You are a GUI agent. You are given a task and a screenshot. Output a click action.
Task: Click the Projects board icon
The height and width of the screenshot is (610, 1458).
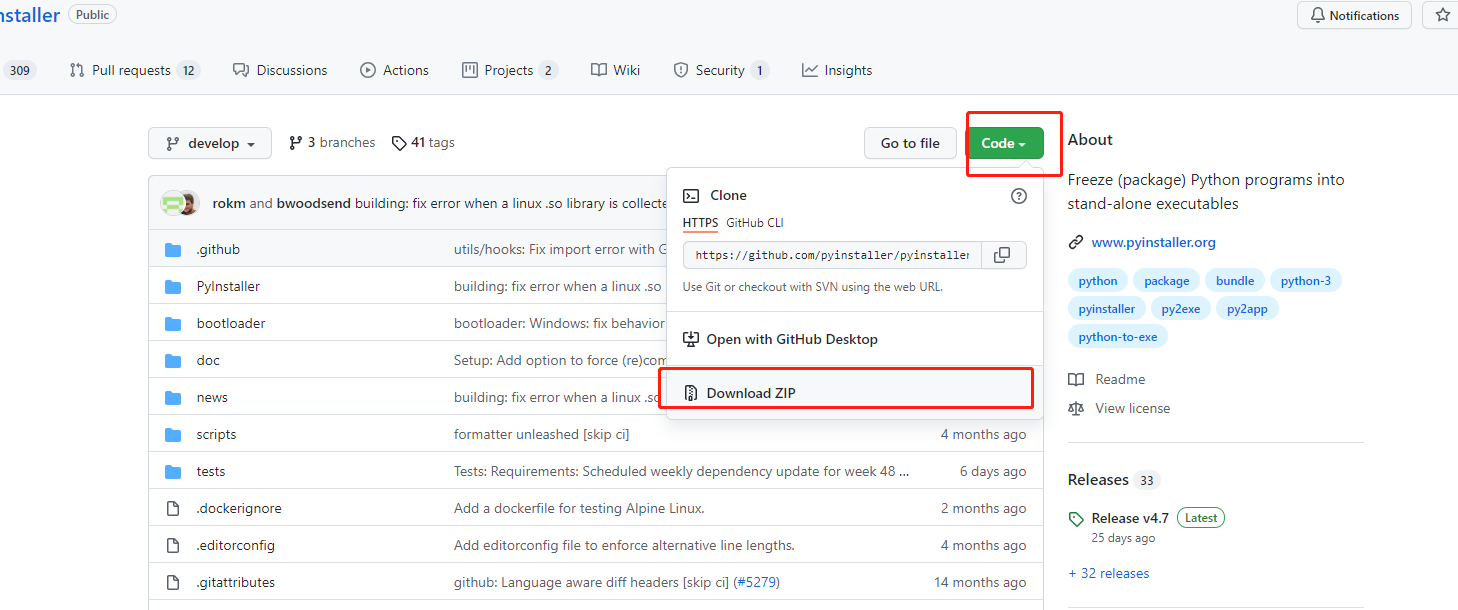tap(470, 70)
